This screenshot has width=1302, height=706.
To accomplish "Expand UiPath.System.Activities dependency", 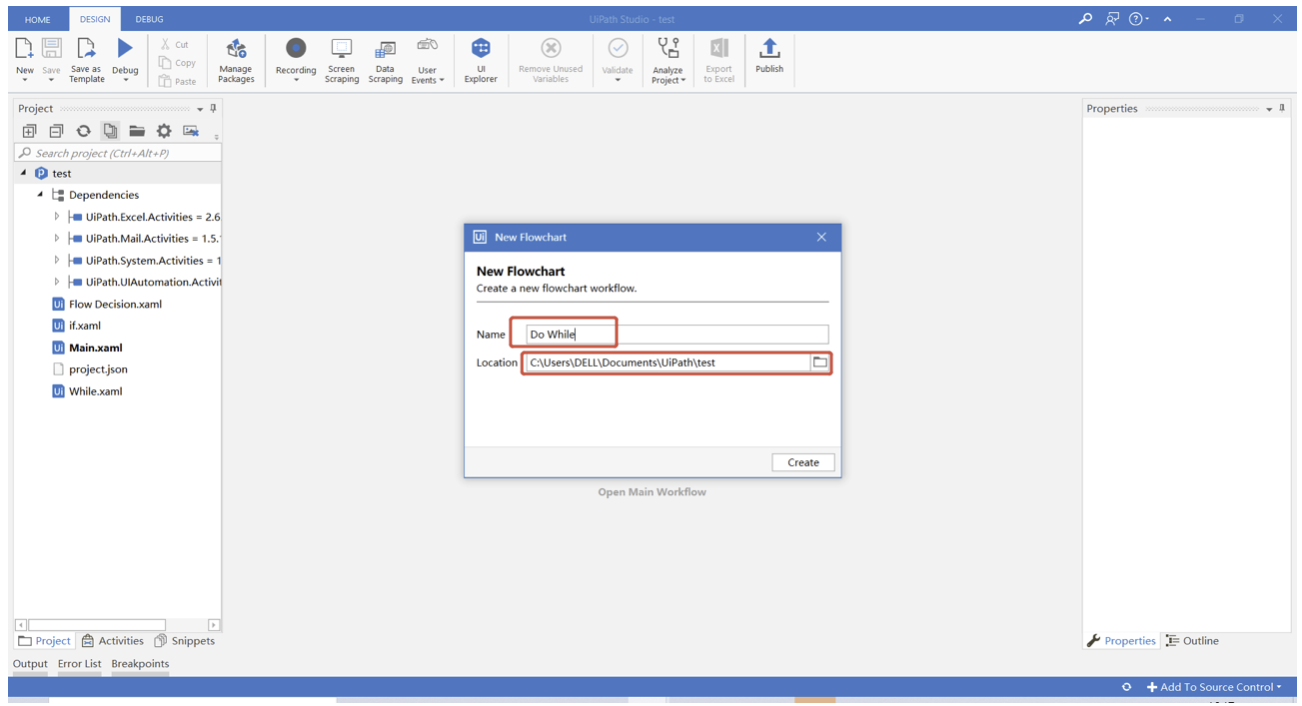I will 56,260.
